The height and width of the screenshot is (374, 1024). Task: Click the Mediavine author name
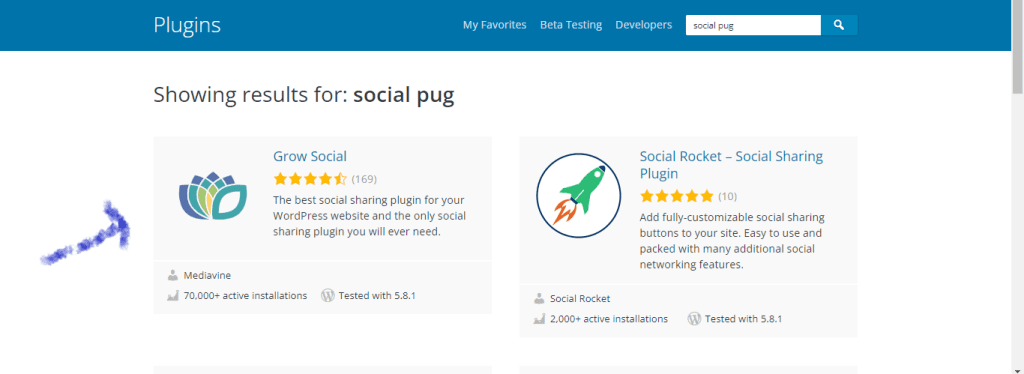207,275
